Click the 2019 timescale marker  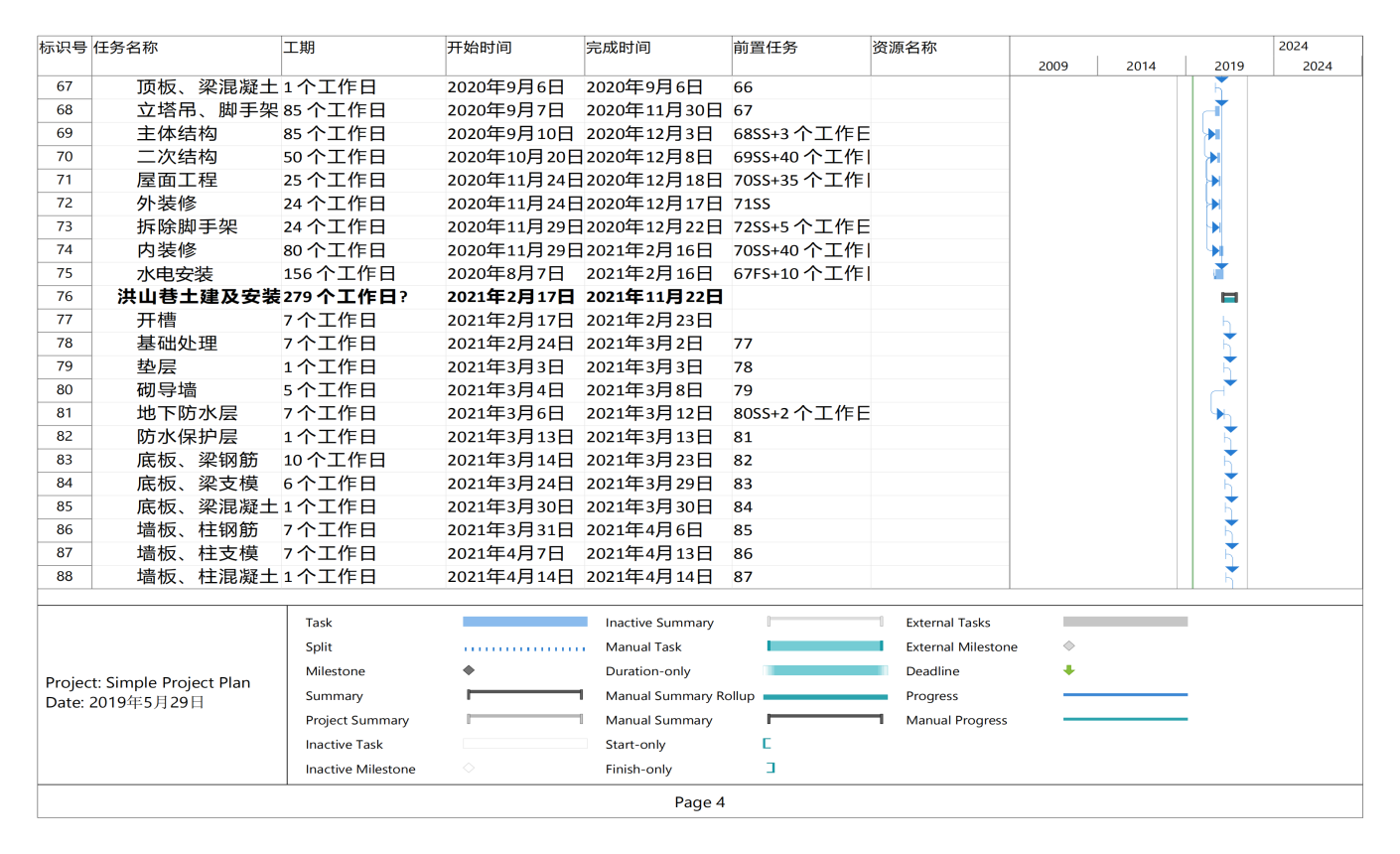point(1229,67)
